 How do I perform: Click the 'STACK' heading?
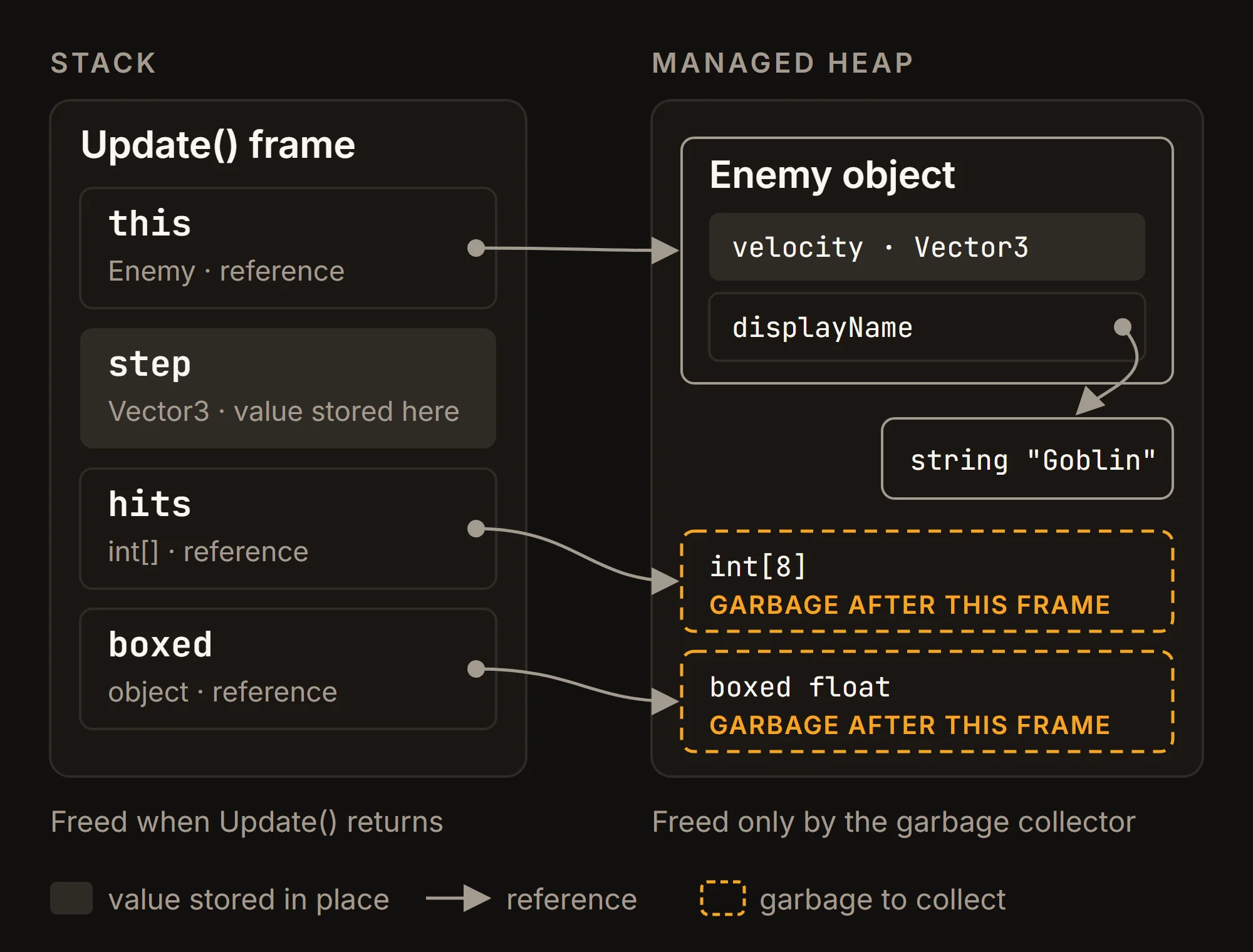coord(103,63)
